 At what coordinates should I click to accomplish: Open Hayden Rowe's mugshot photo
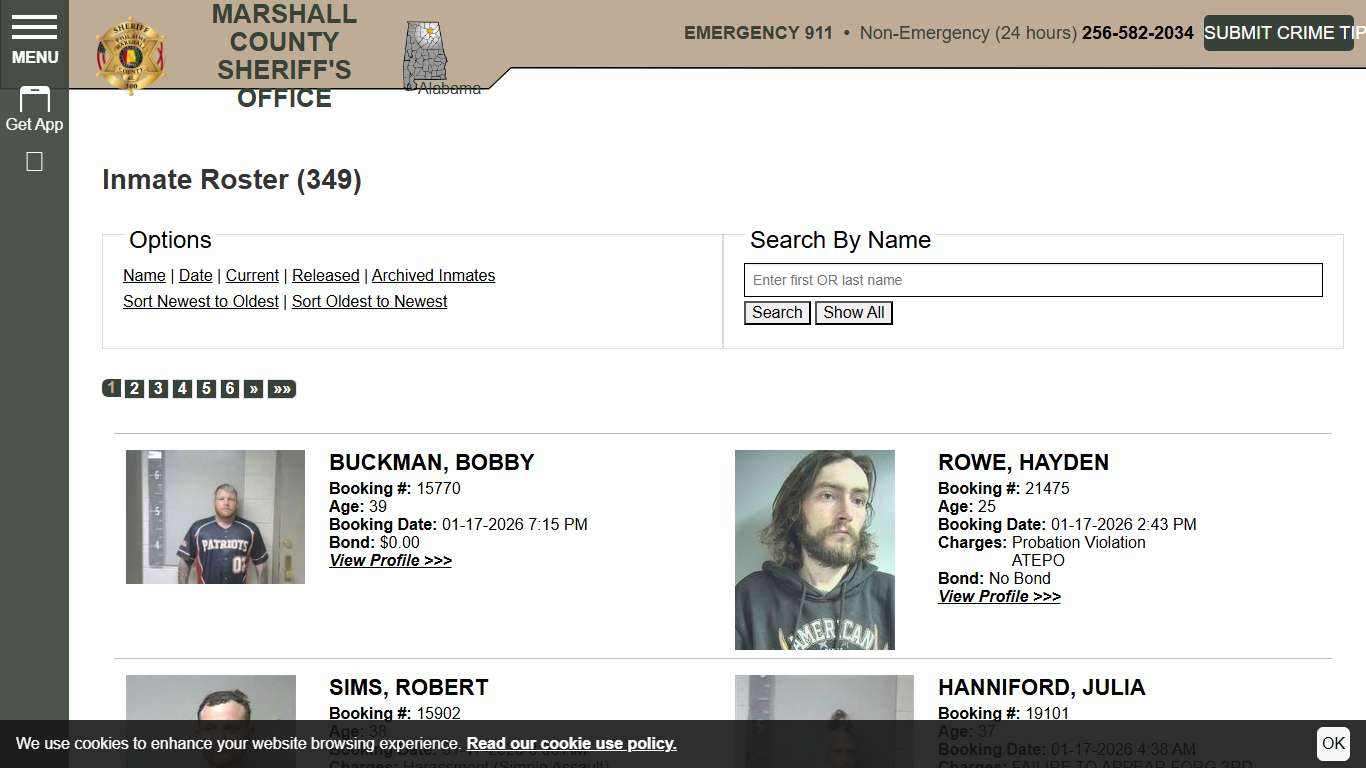(814, 550)
